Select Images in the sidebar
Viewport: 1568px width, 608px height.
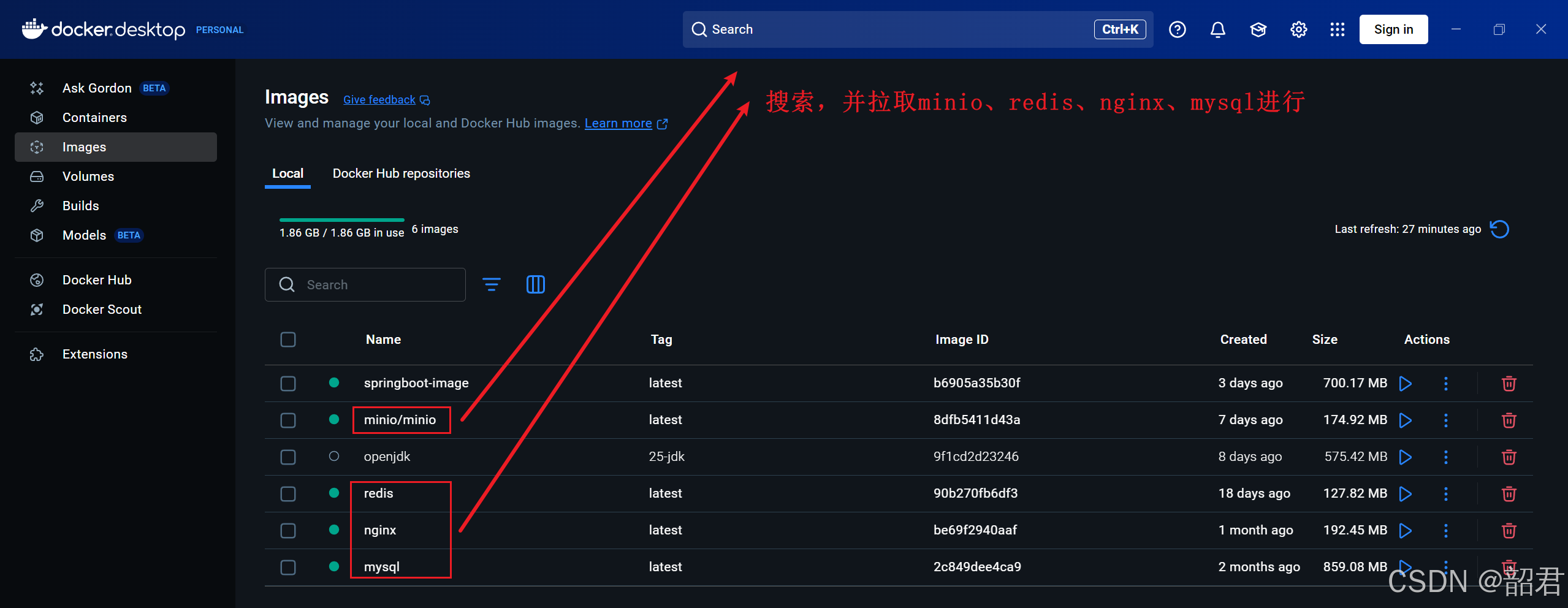tap(115, 147)
